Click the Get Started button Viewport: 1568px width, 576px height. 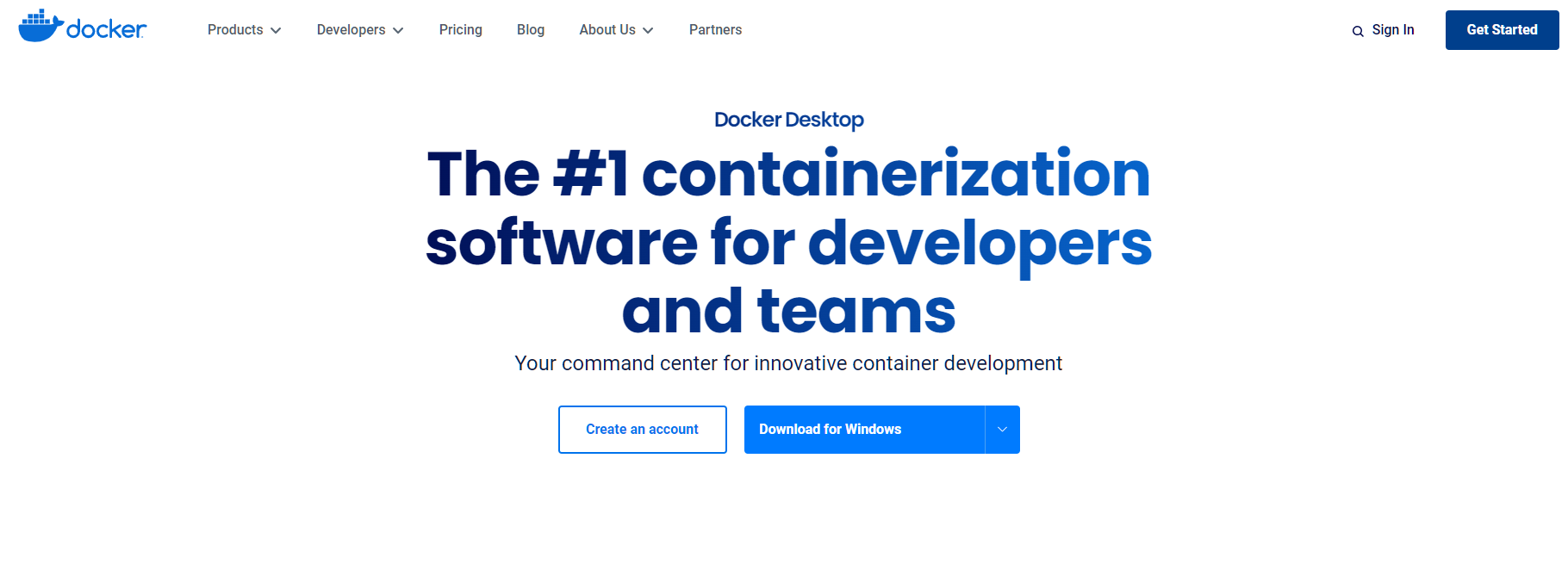1503,30
